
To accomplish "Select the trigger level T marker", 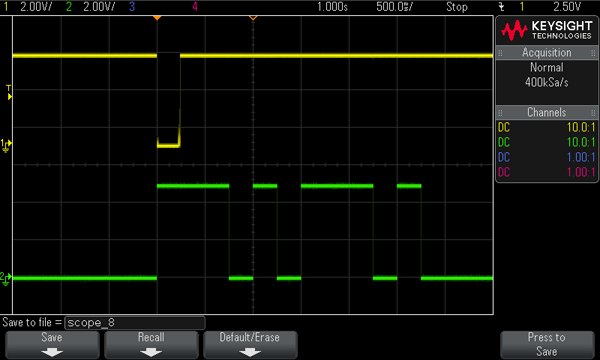I will 9,93.
